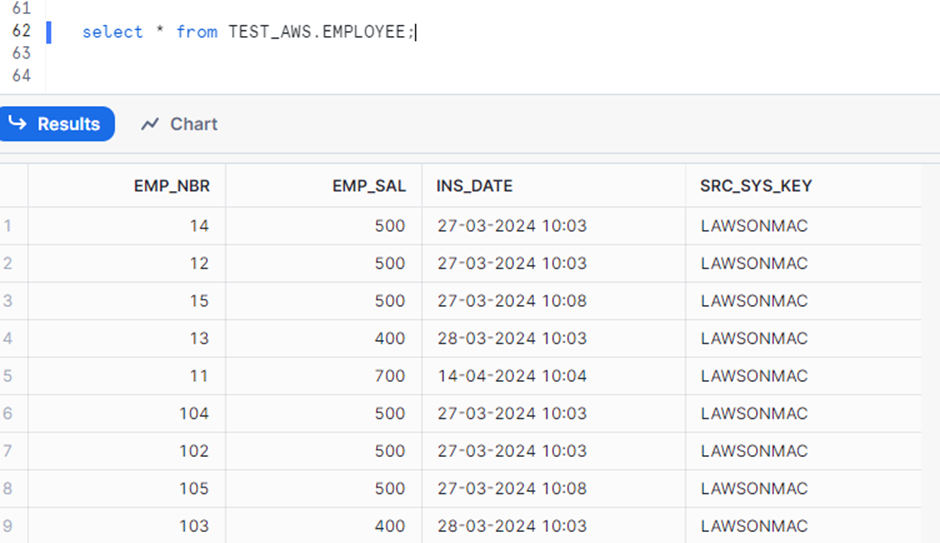Select result row number 9
This screenshot has height=543, width=940.
coord(9,526)
